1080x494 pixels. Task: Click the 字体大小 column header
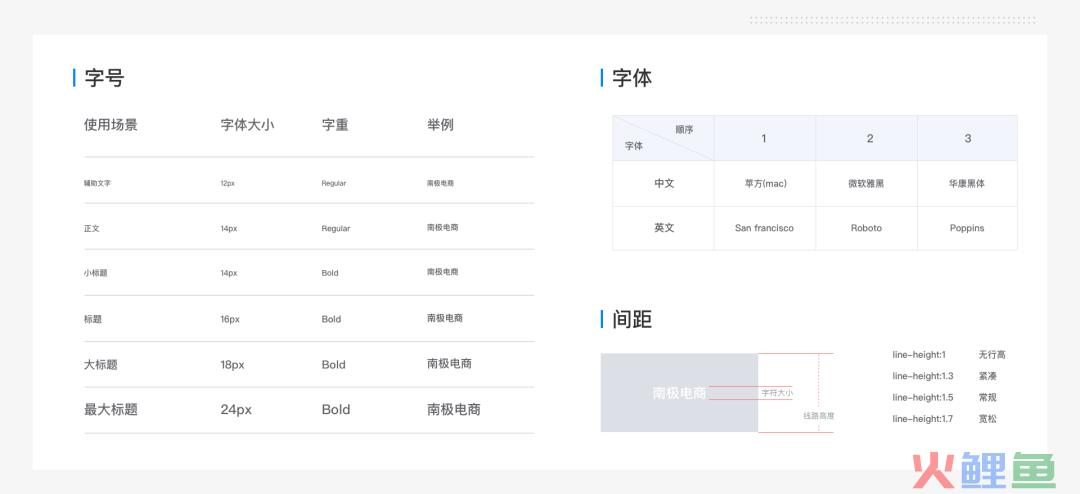[247, 125]
